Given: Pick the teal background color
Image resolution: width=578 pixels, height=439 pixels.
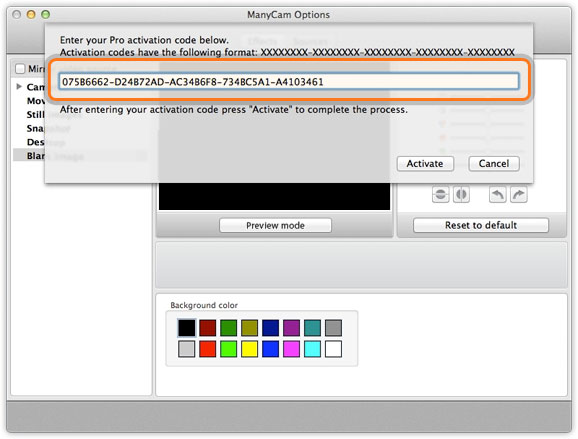Looking at the screenshot, I should pos(313,328).
